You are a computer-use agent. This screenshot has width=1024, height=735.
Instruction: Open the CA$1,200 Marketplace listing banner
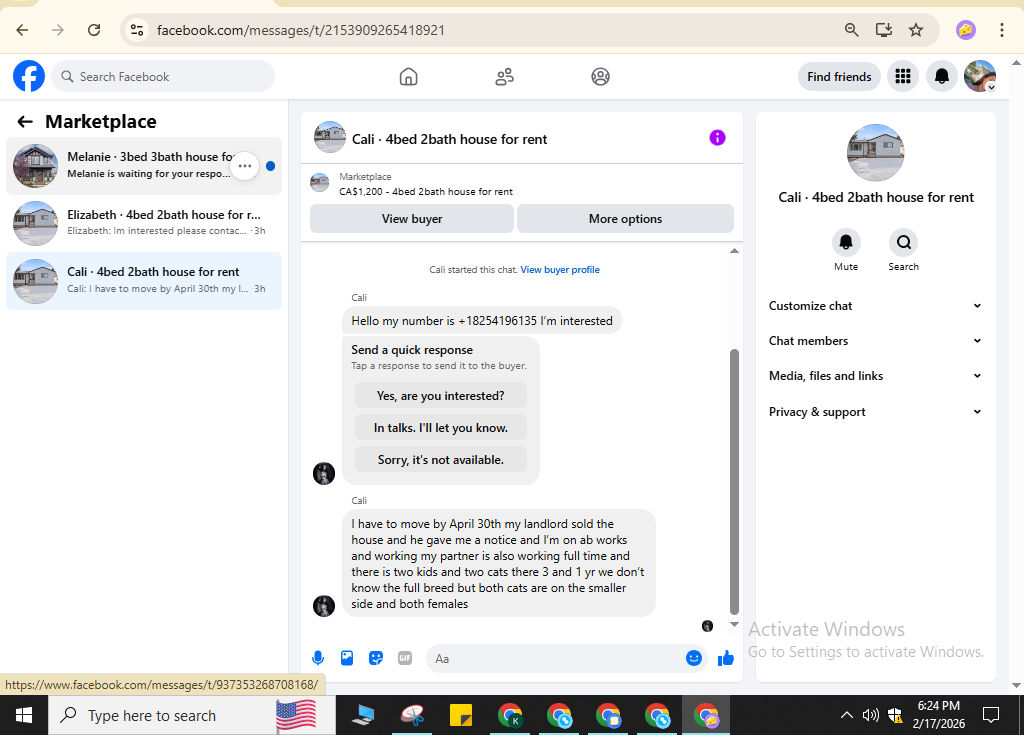click(522, 184)
